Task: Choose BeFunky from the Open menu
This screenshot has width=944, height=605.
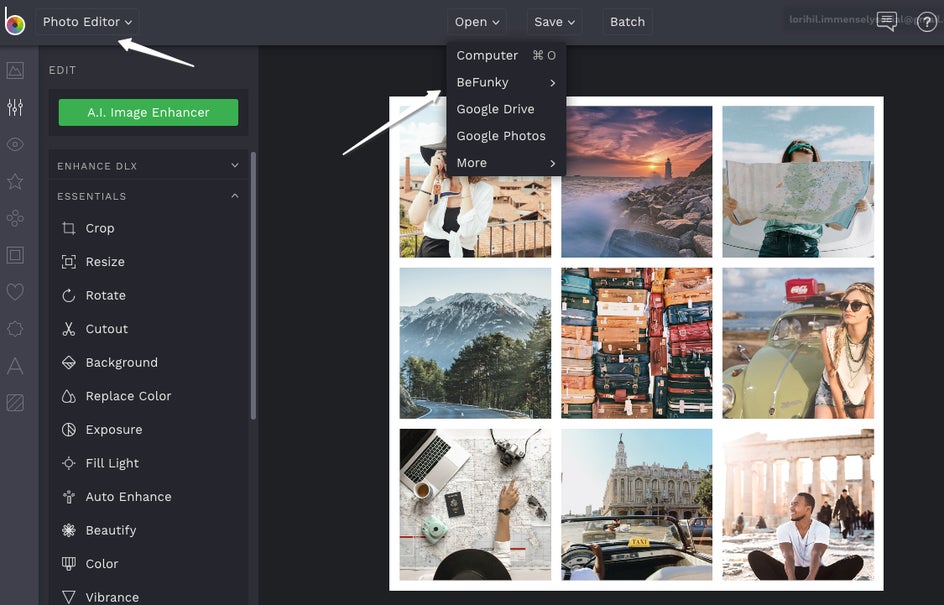Action: (x=506, y=82)
